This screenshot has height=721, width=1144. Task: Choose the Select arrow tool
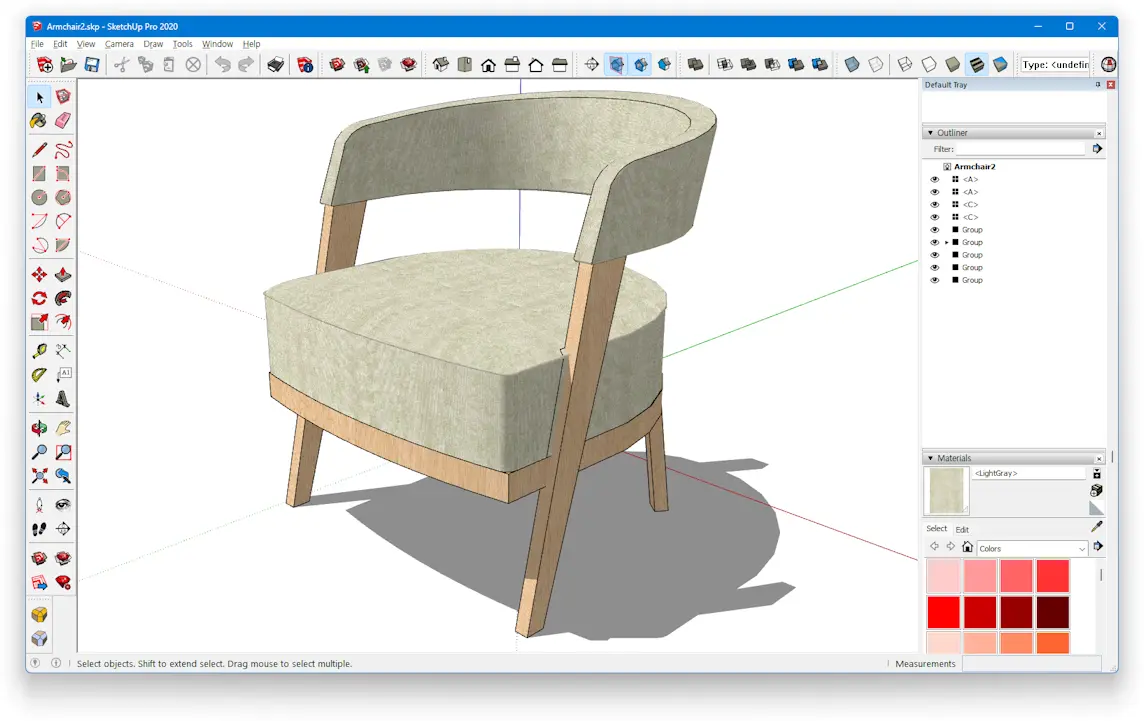[39, 97]
